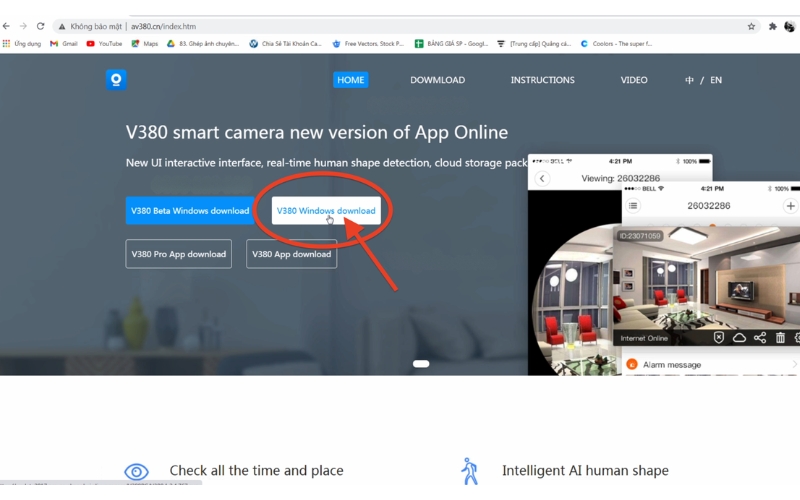The width and height of the screenshot is (800, 500).
Task: Tap the back chevron in Viewing phone mockup
Action: tap(542, 179)
